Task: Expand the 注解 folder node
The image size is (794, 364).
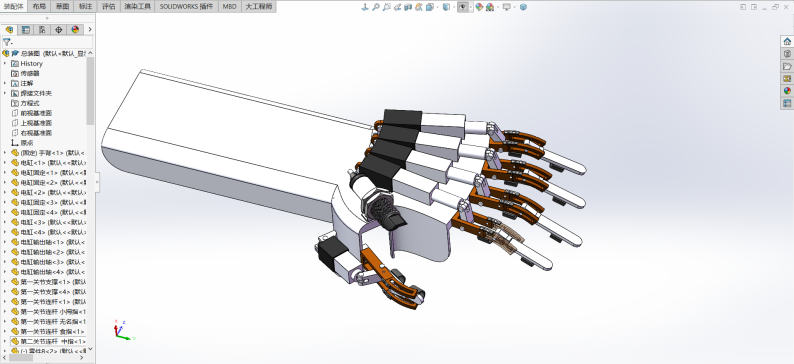Action: 5,83
